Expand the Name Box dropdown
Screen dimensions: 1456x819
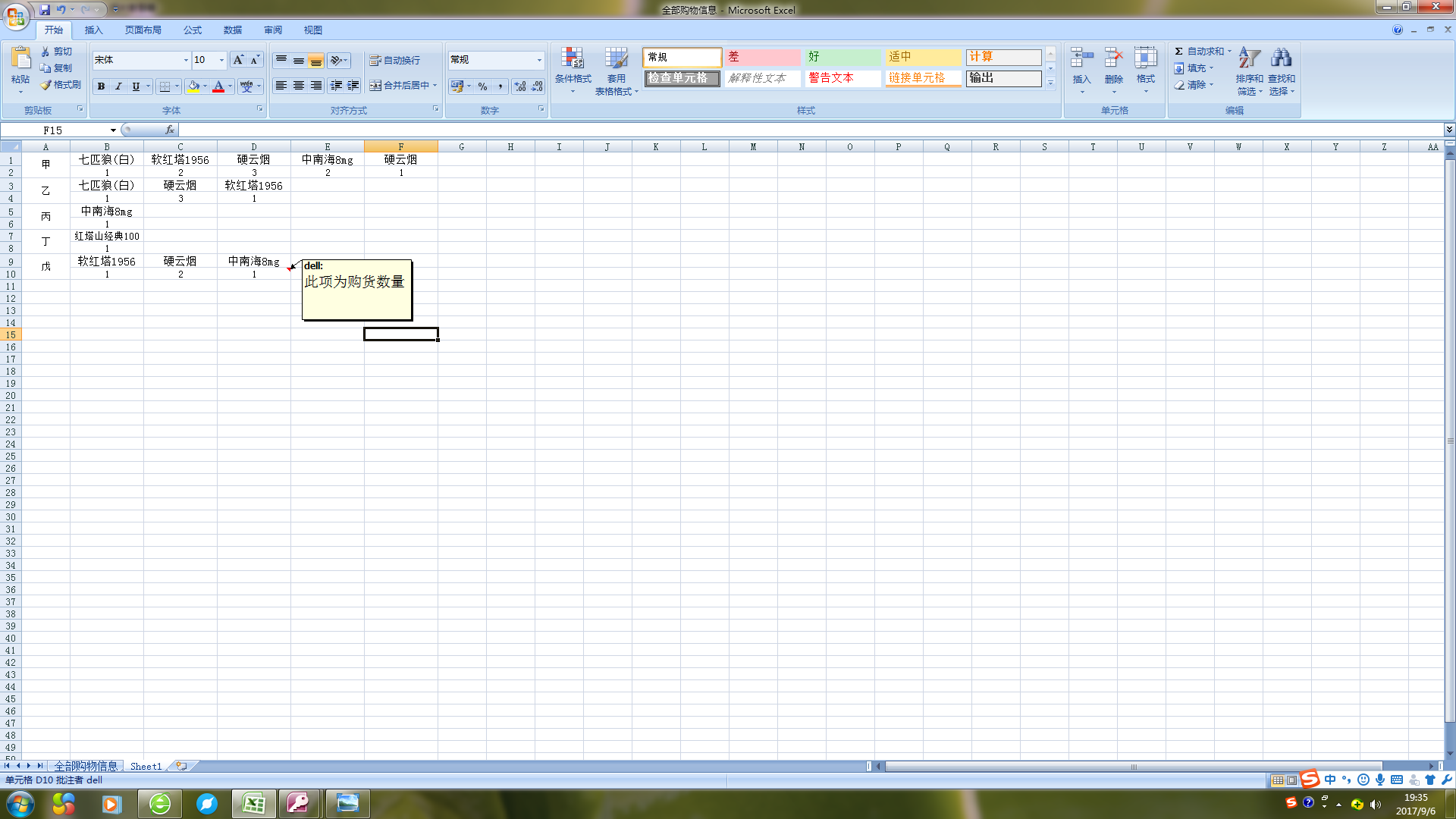click(x=113, y=130)
